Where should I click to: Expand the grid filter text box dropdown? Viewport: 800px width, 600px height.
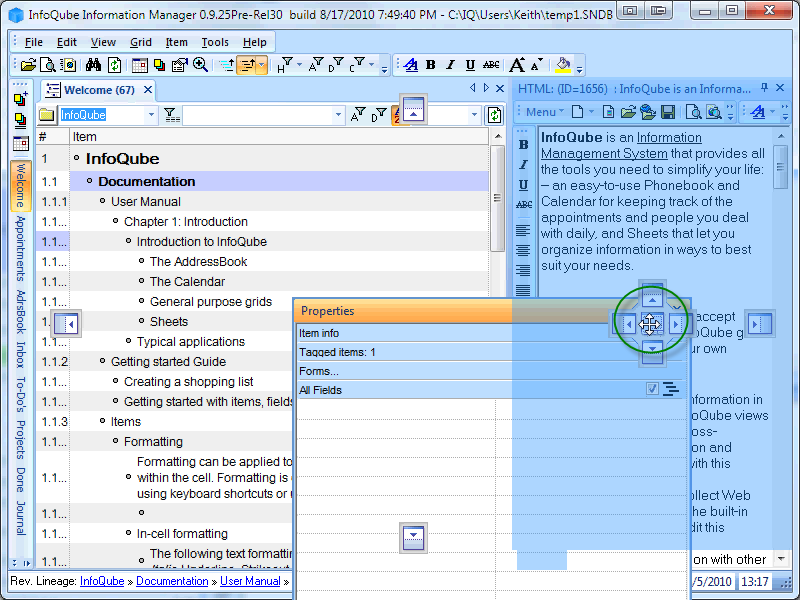click(x=338, y=115)
